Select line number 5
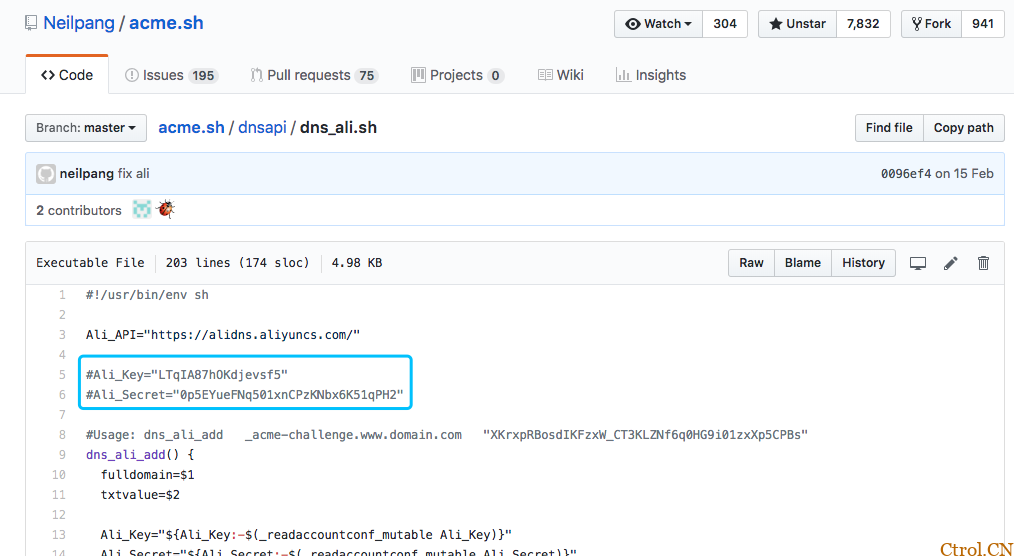This screenshot has height=556, width=1014. [62, 374]
